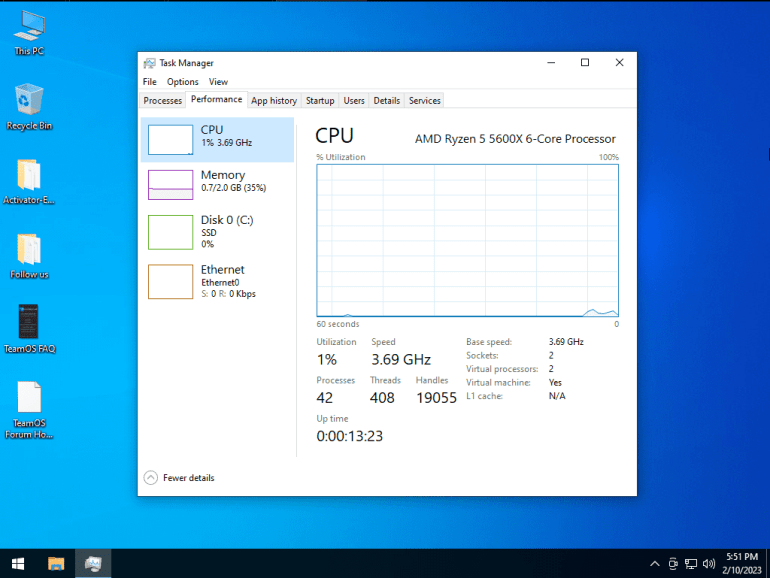
Task: Click Virtual machine Yes value
Action: coord(555,383)
